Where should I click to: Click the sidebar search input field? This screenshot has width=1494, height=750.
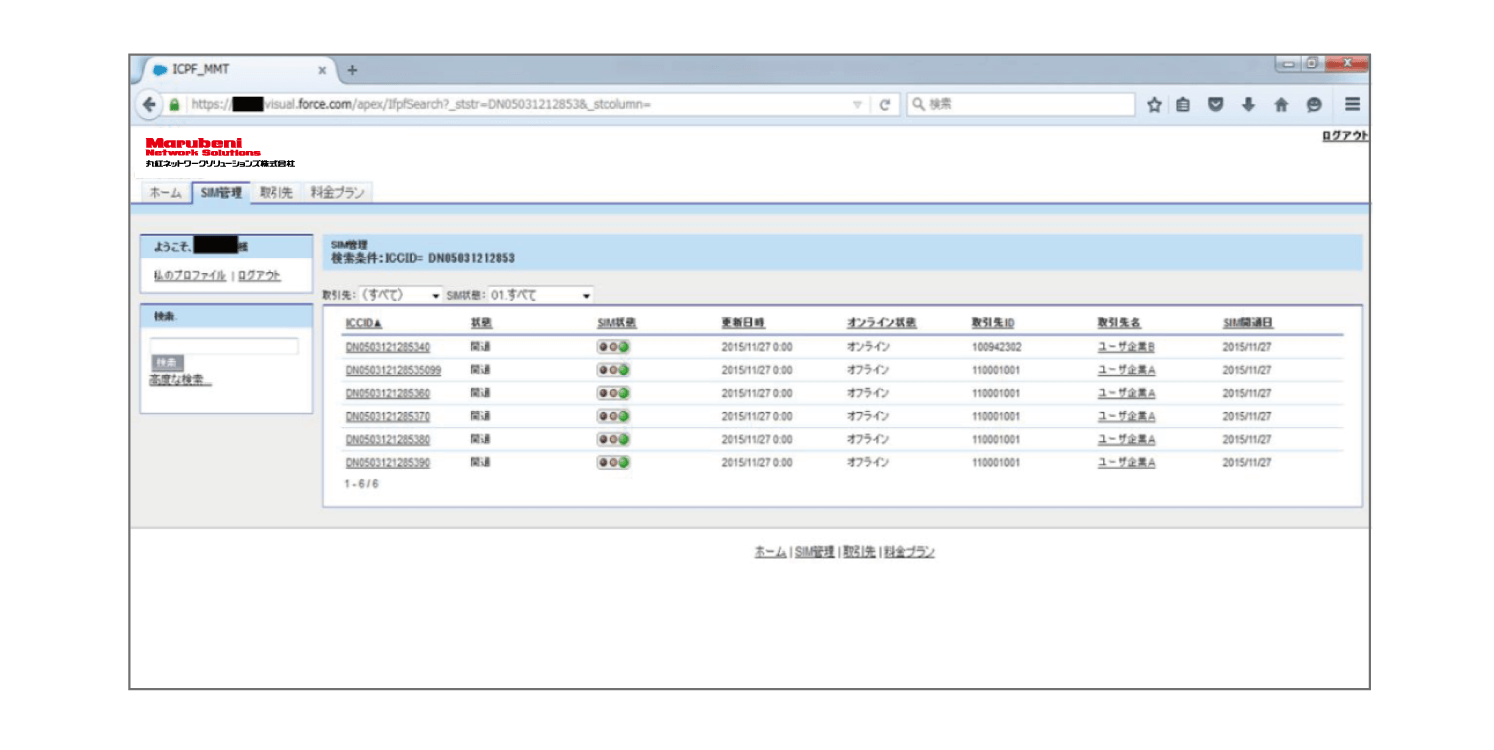point(224,346)
